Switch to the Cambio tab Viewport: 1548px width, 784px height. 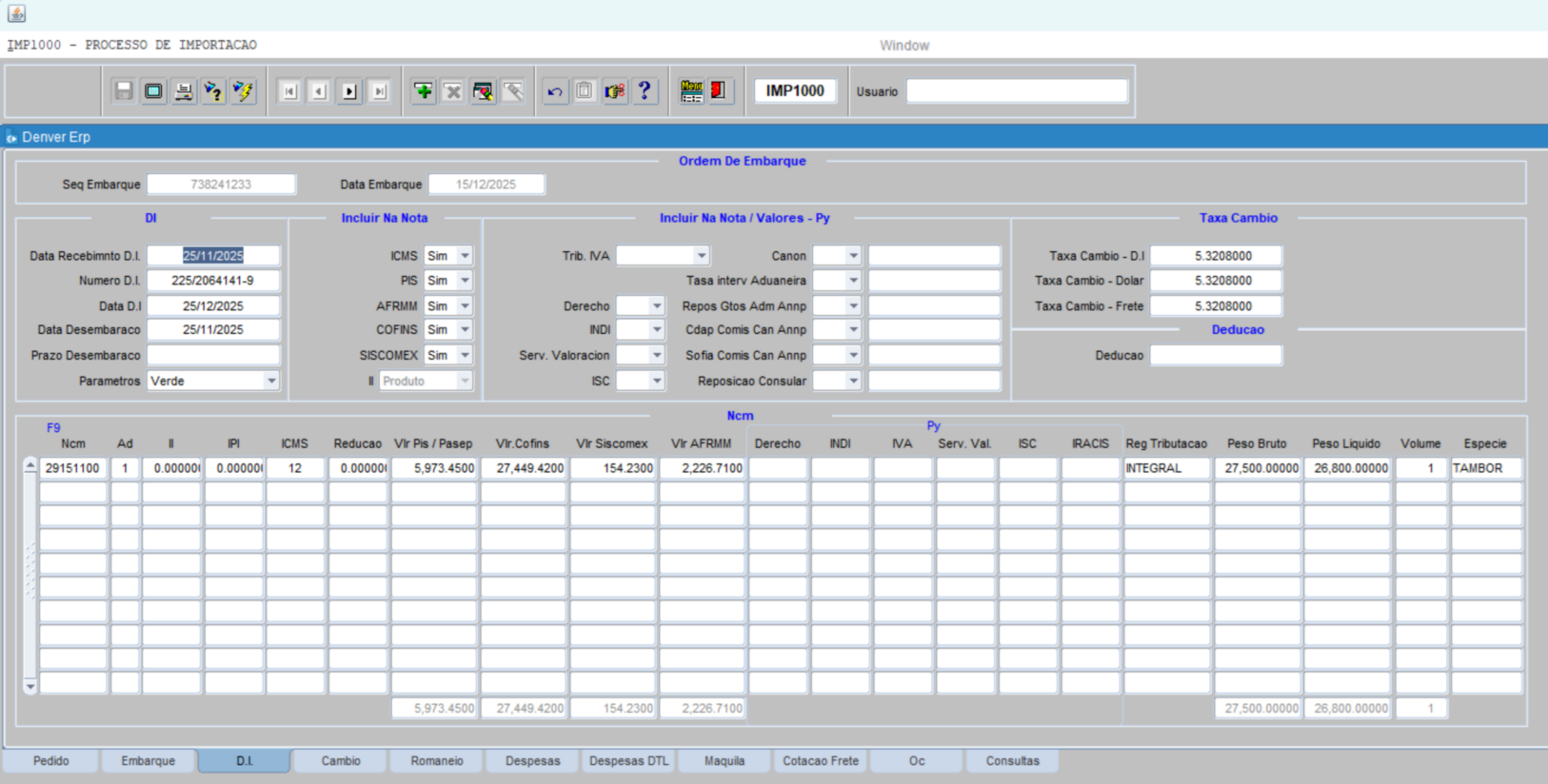[341, 761]
